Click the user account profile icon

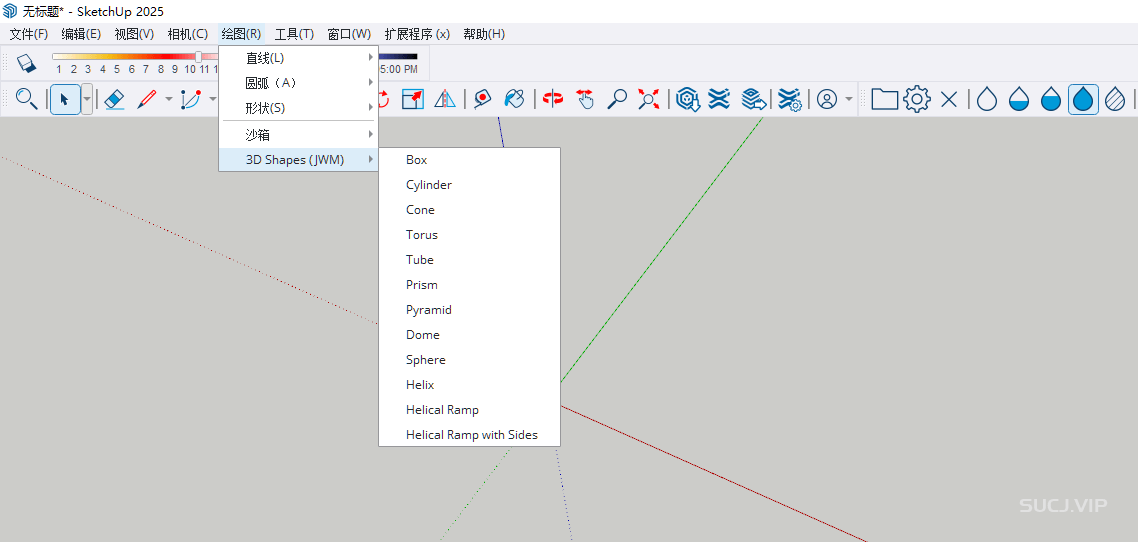(827, 99)
